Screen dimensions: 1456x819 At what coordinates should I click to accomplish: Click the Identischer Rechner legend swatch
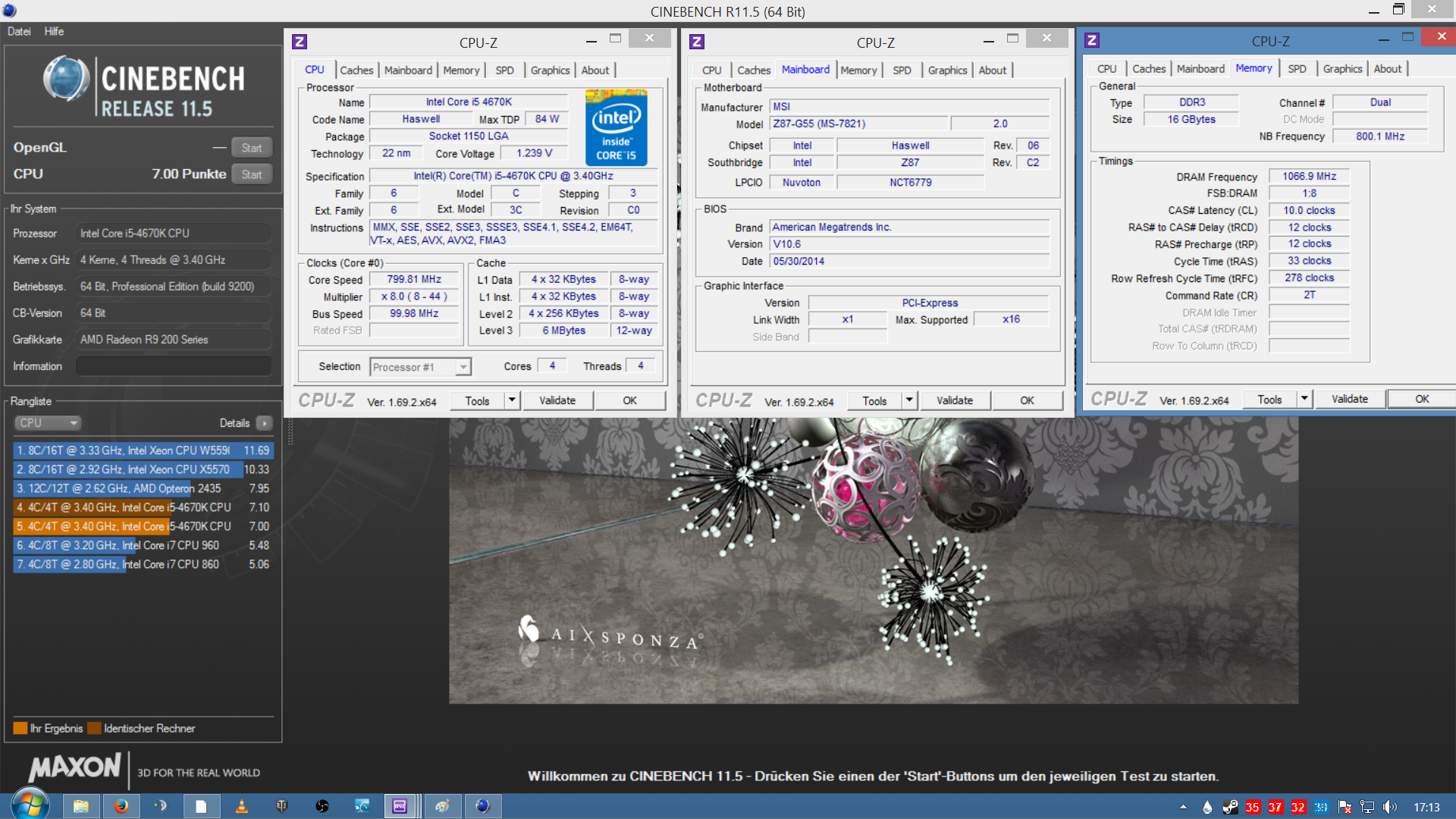pos(94,728)
